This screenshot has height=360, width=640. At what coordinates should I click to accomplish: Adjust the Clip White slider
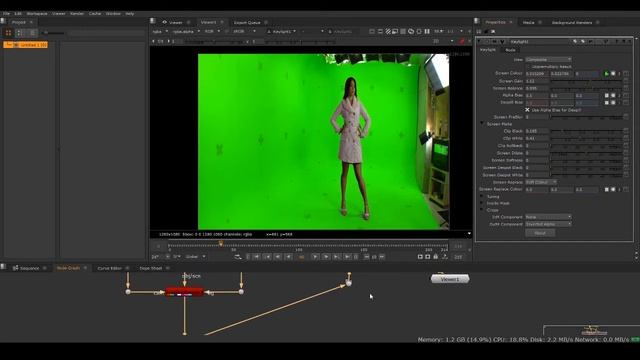pyautogui.click(x=587, y=138)
